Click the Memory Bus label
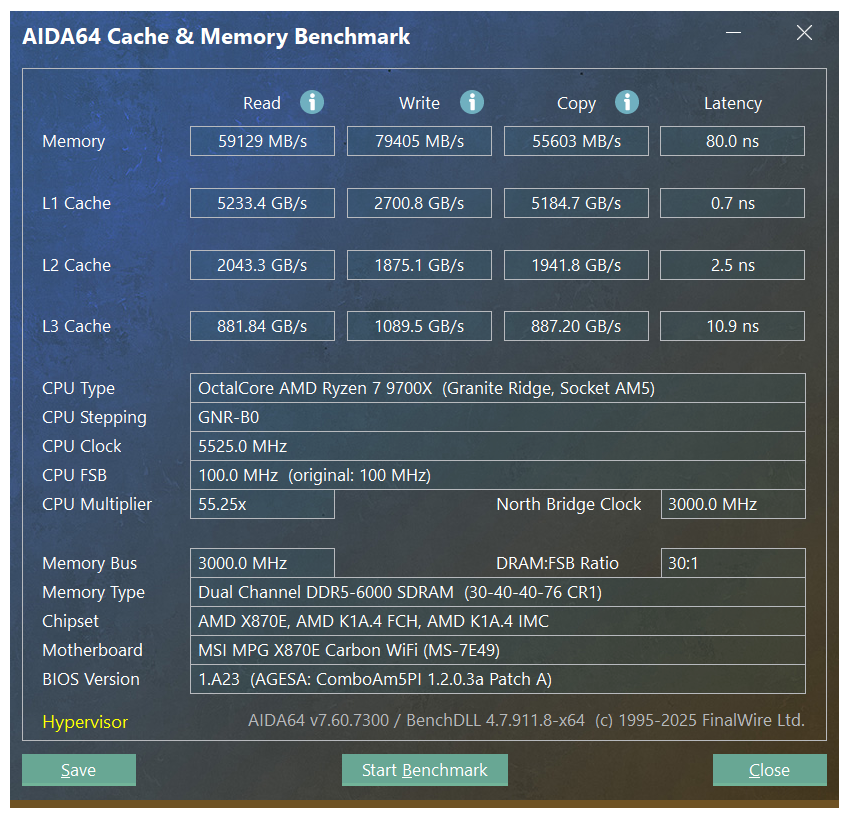This screenshot has width=845, height=814. tap(89, 564)
